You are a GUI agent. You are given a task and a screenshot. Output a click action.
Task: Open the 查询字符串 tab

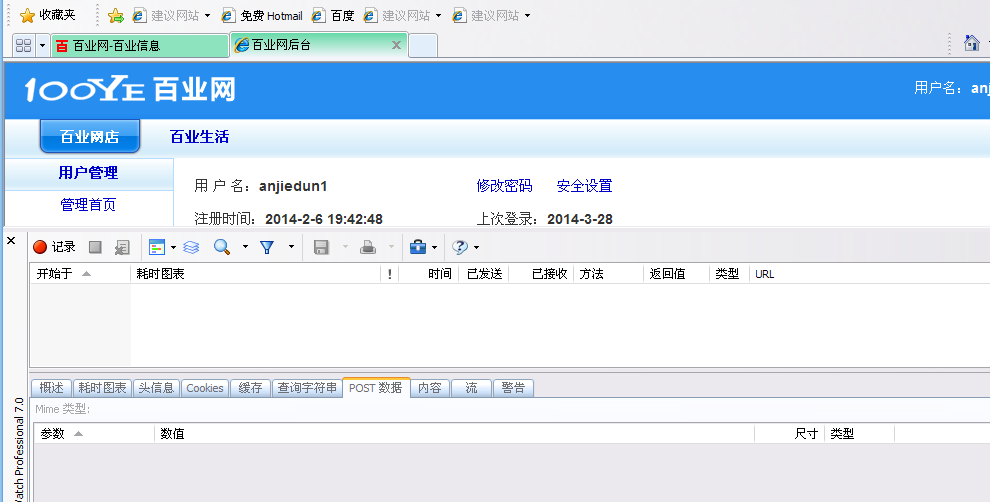307,388
